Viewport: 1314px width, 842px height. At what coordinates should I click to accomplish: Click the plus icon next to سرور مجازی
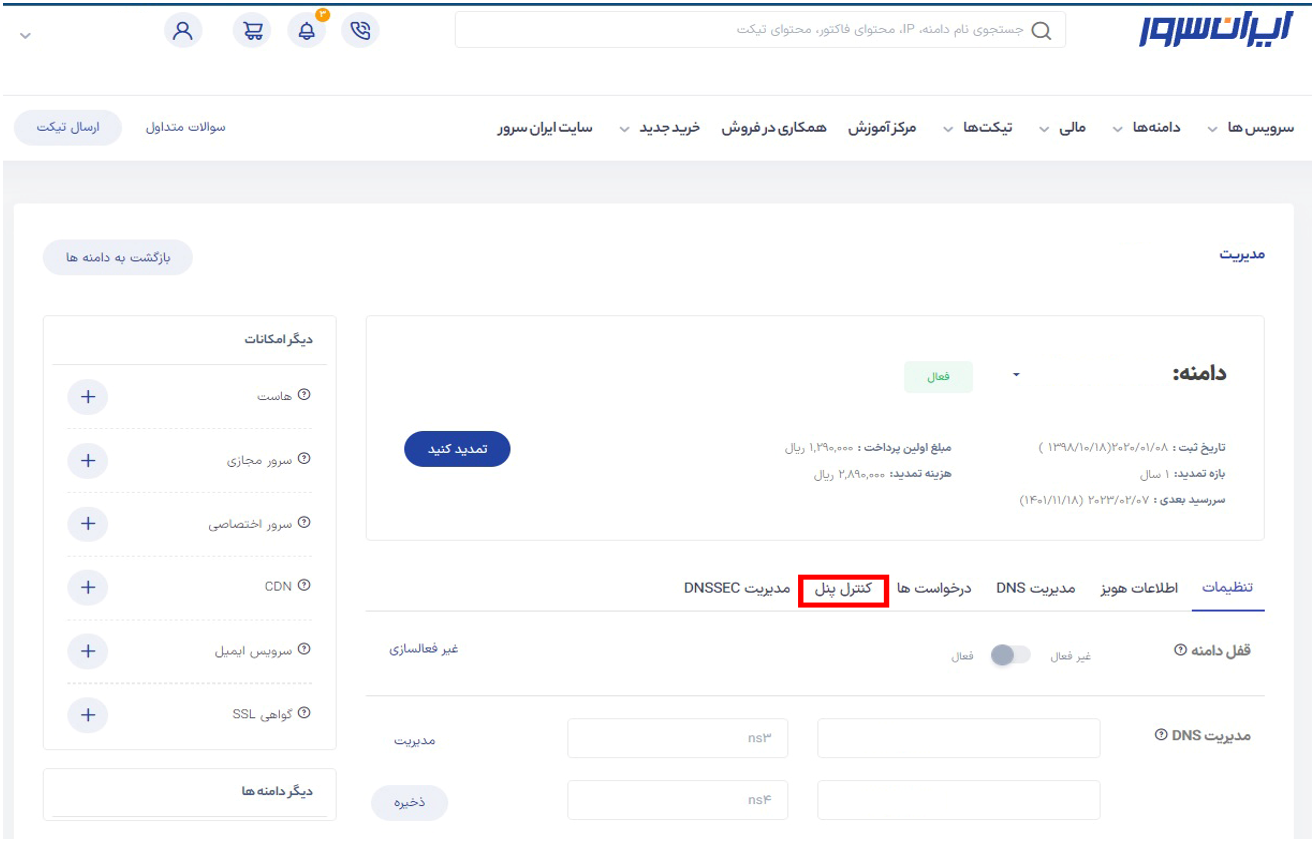pyautogui.click(x=87, y=461)
